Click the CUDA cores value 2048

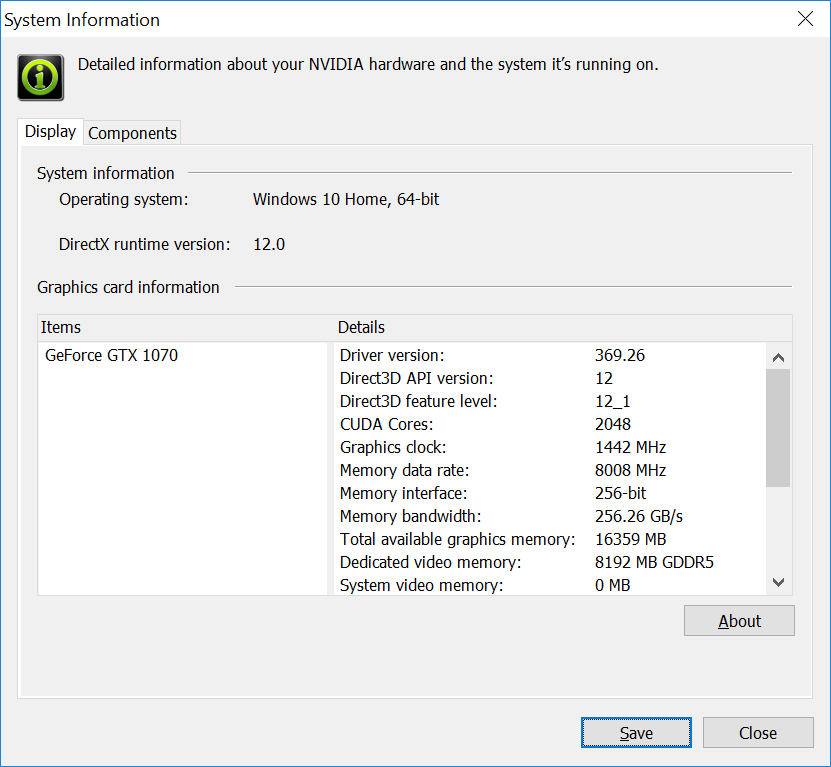click(x=613, y=424)
